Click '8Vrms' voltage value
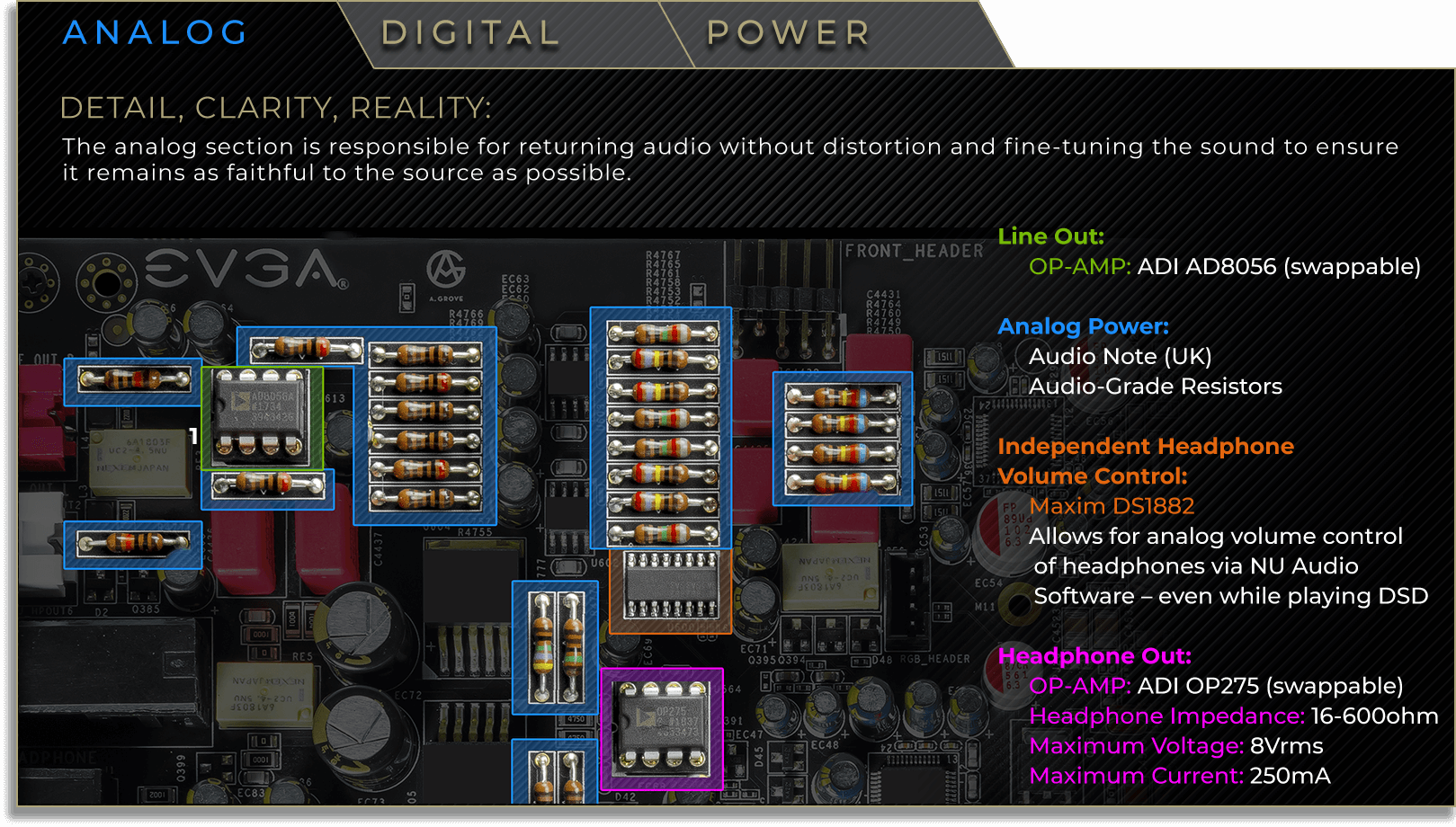 pos(1286,746)
